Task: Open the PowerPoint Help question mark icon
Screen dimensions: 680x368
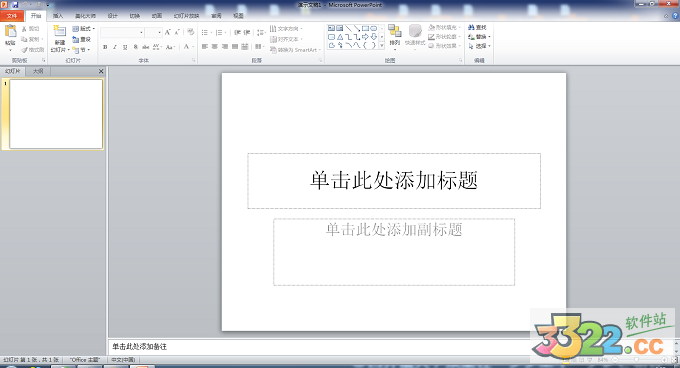Action: click(x=675, y=16)
